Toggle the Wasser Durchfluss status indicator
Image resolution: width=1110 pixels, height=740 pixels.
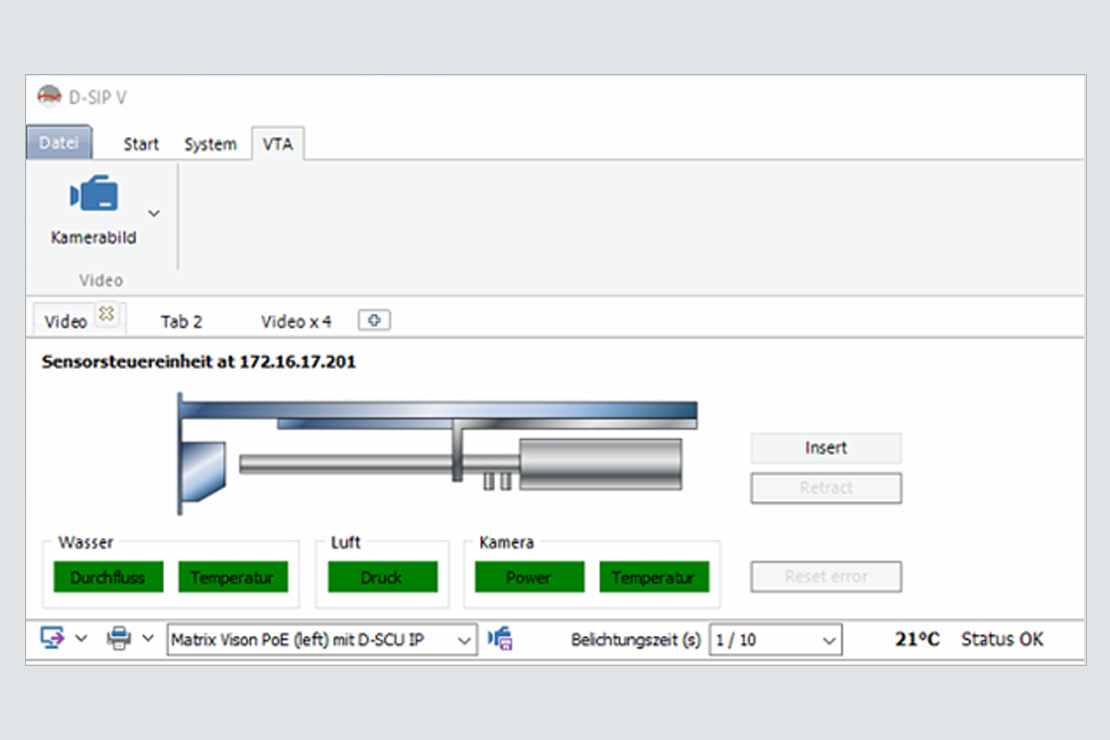point(108,577)
